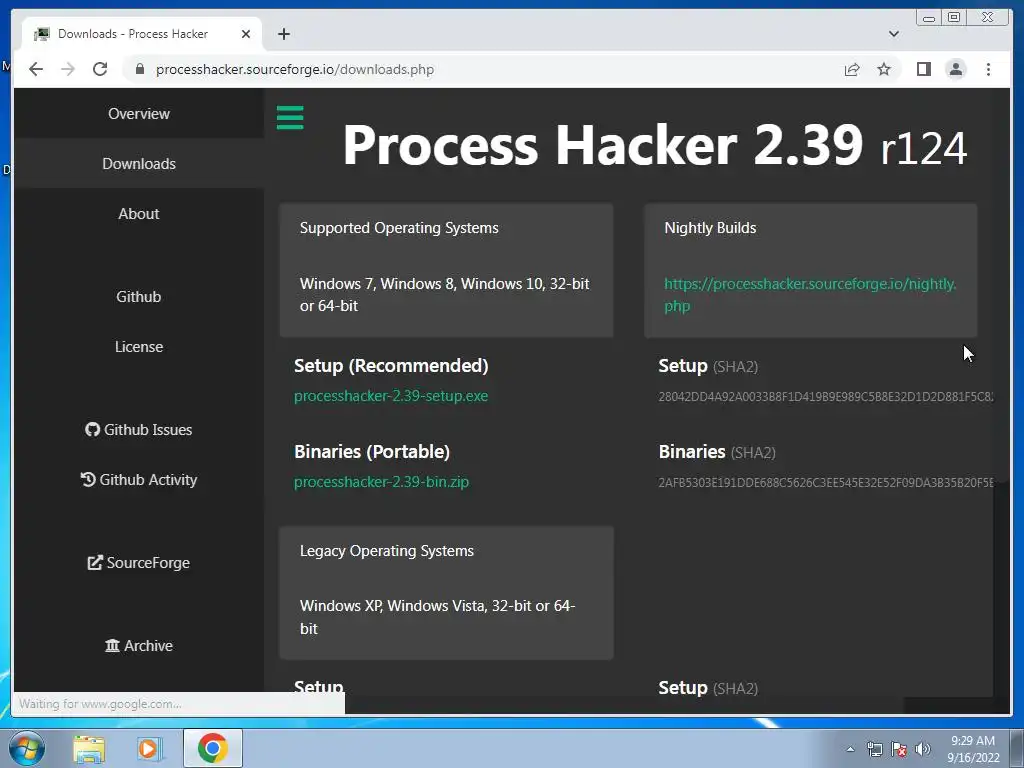Bookmark this page with star icon
Screen dimensions: 1024x768
(x=884, y=69)
